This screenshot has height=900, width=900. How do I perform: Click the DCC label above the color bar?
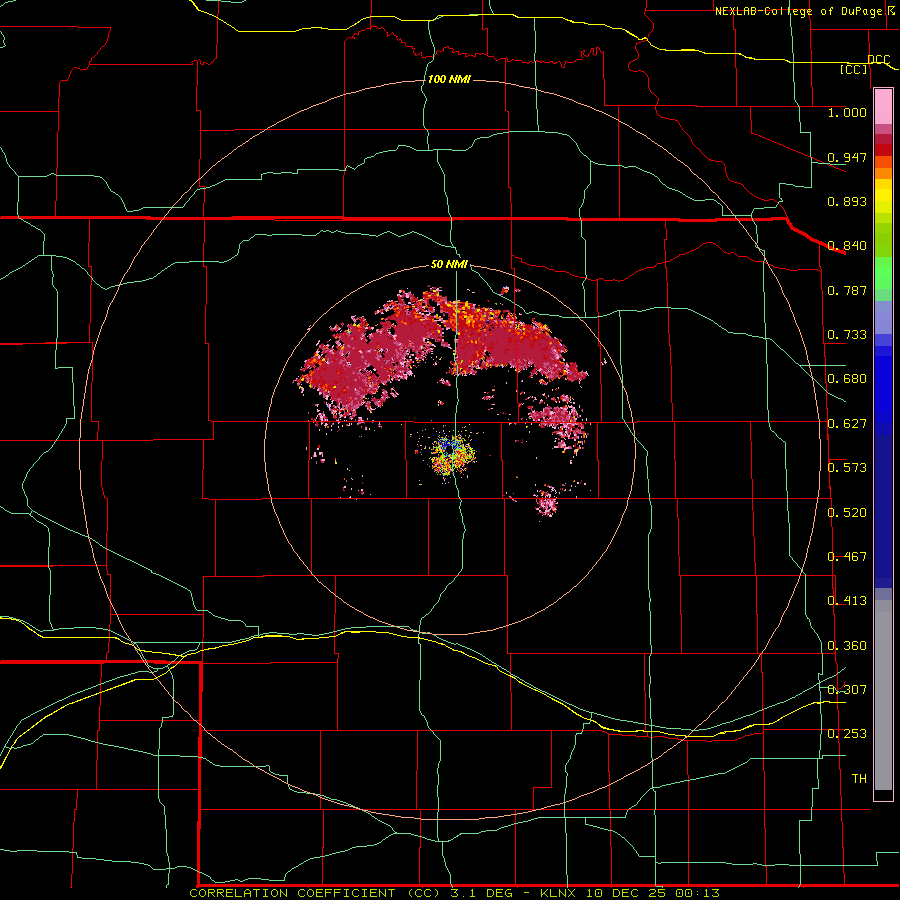click(878, 60)
